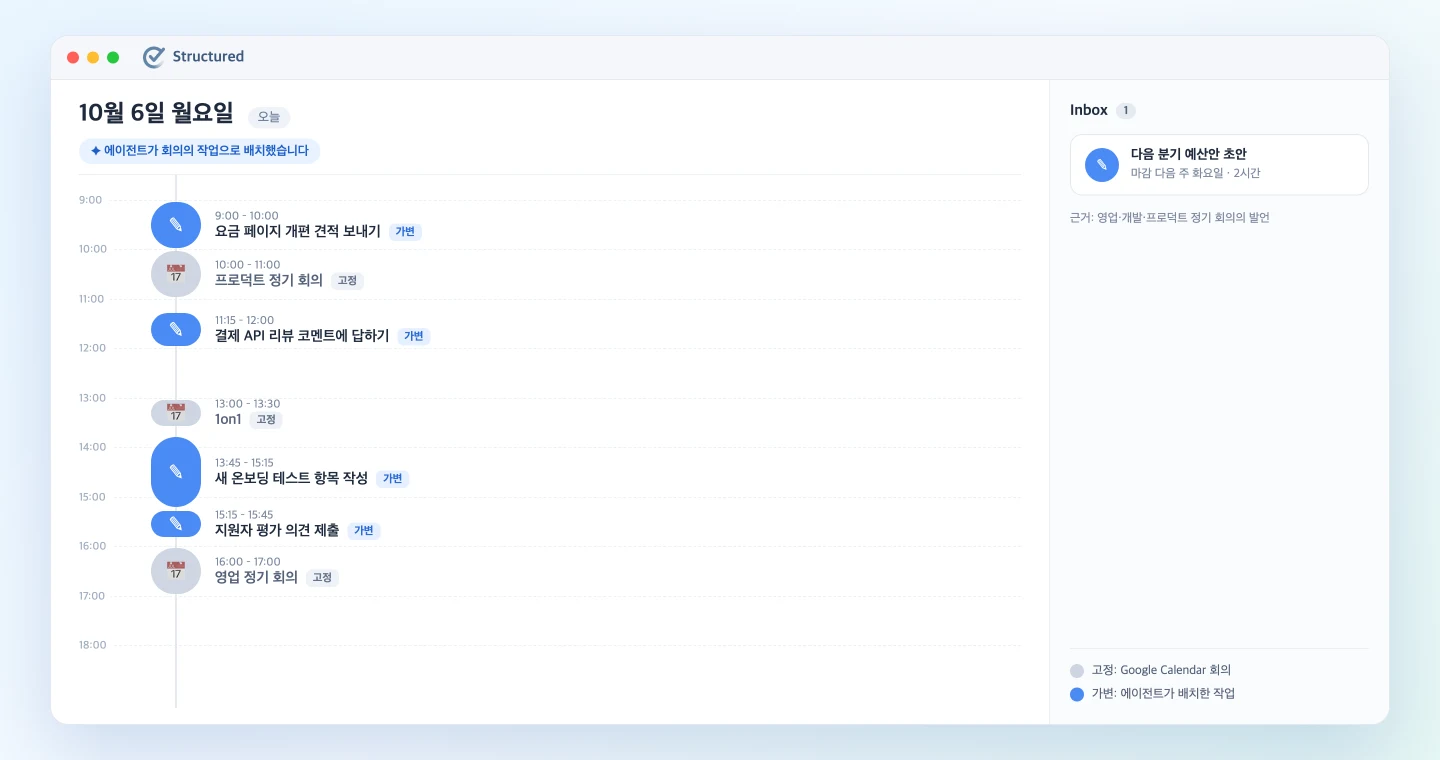Click the 18:00 time label on timeline
The image size is (1440, 760).
click(x=91, y=645)
